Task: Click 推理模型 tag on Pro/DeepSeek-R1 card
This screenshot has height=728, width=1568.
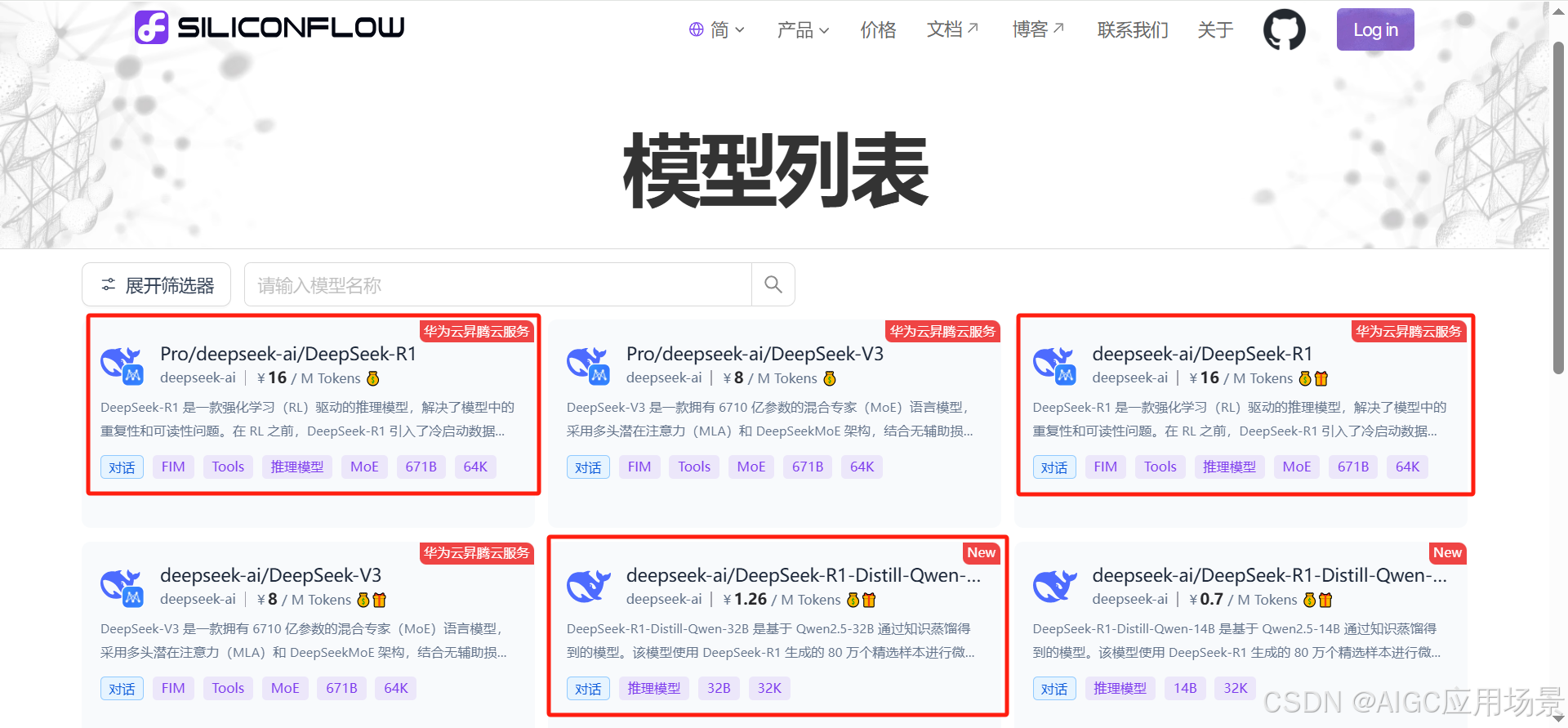Action: click(x=297, y=467)
